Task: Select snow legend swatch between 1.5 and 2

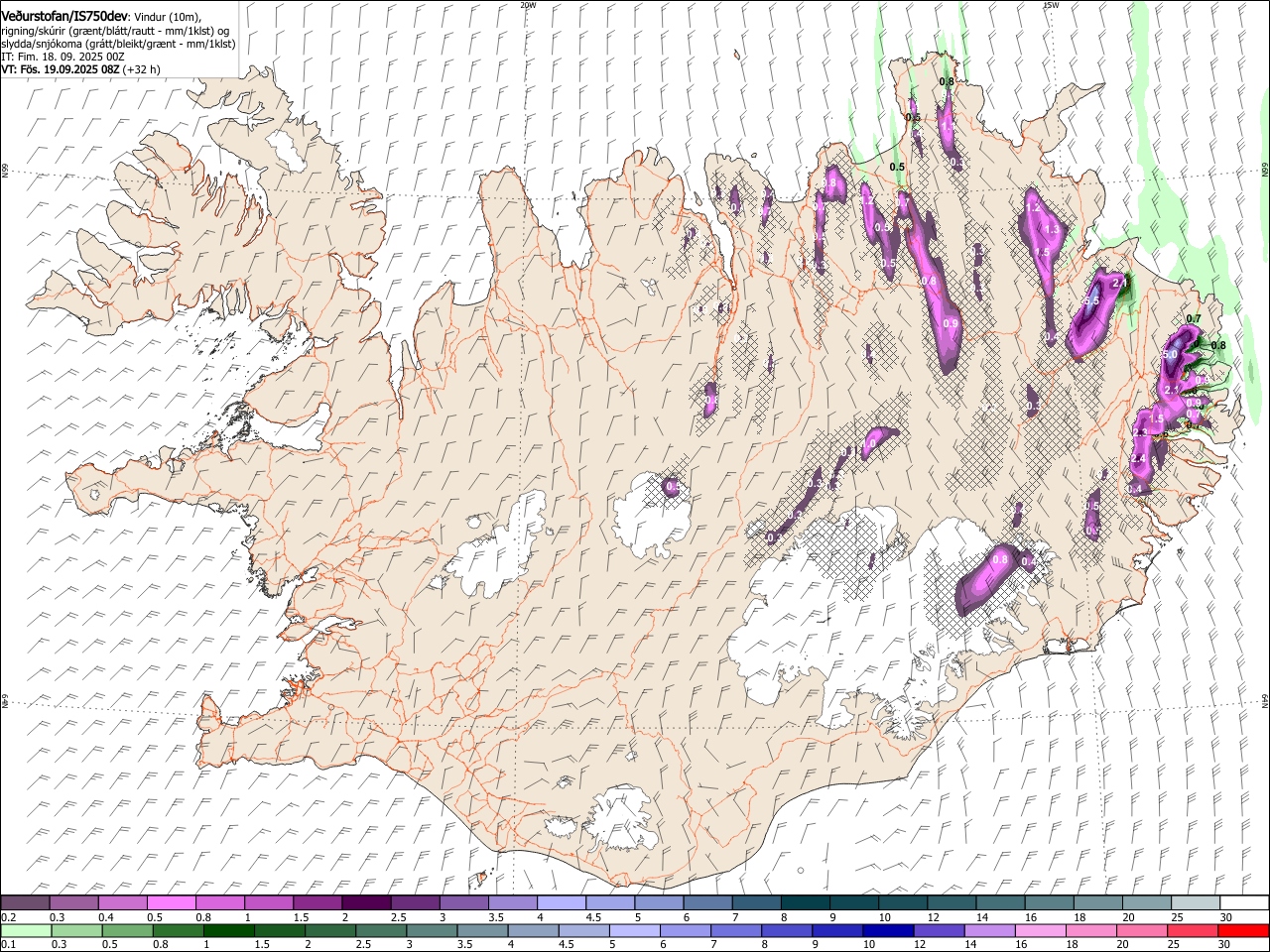Action: [x=317, y=903]
